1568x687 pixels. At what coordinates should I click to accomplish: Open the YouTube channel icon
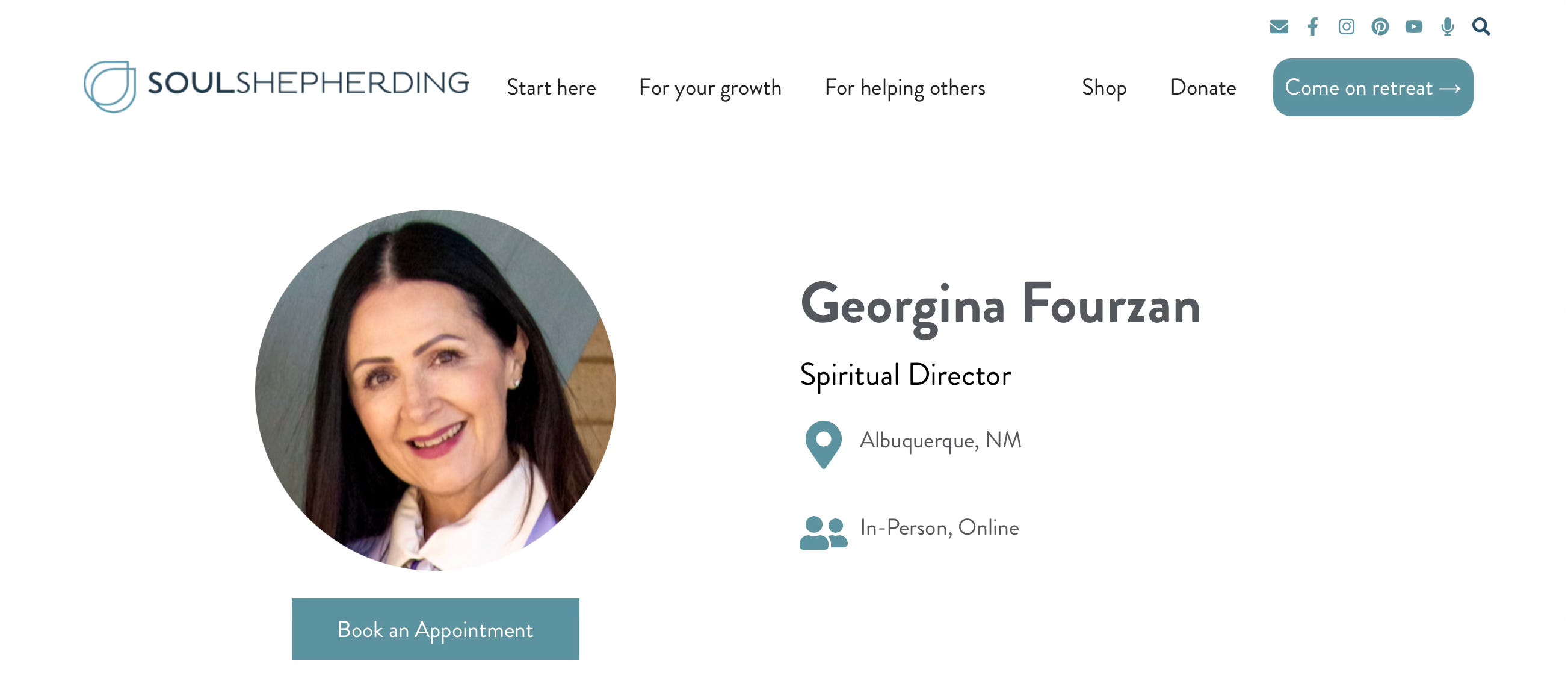pos(1414,27)
